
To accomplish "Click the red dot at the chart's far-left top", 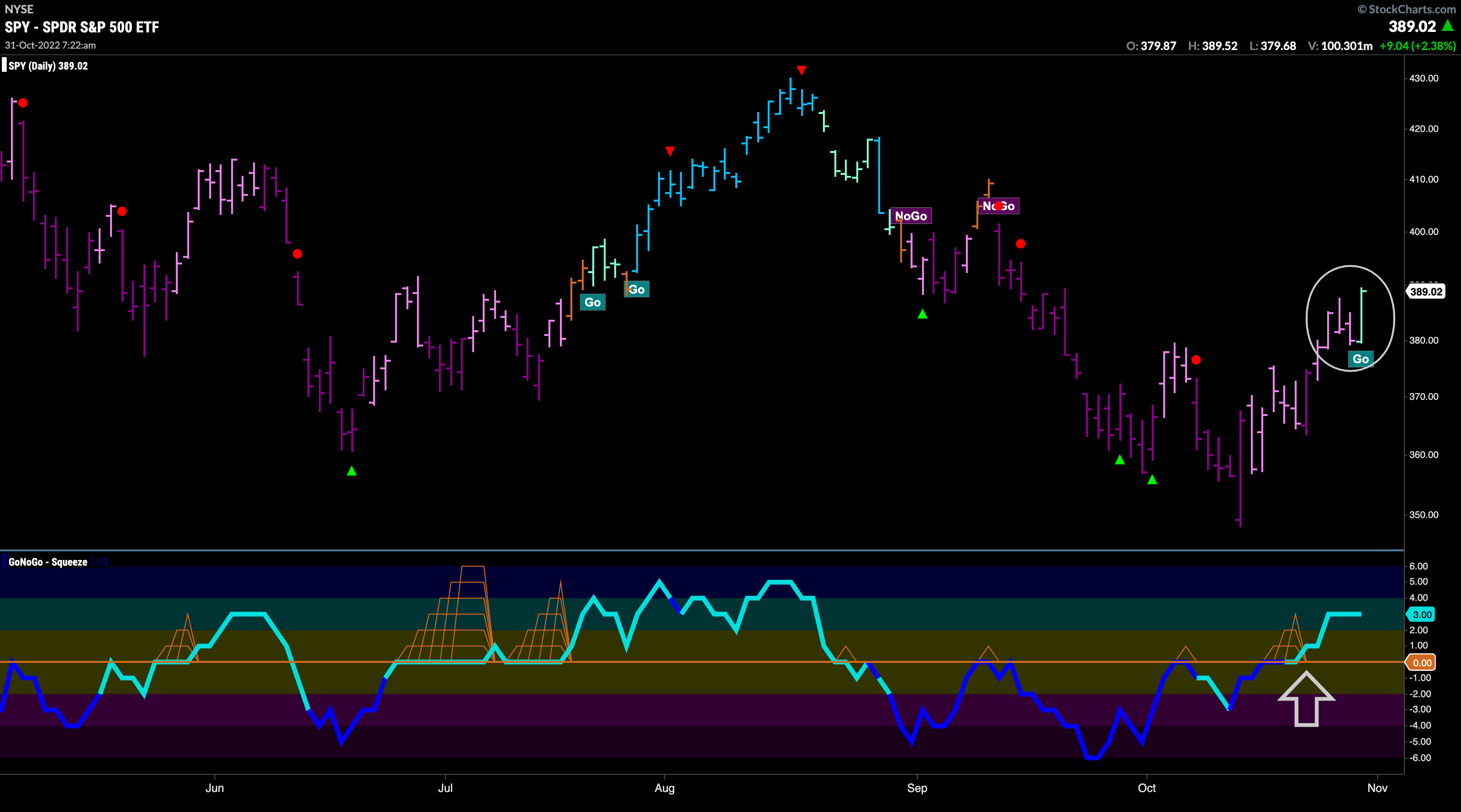I will [23, 102].
